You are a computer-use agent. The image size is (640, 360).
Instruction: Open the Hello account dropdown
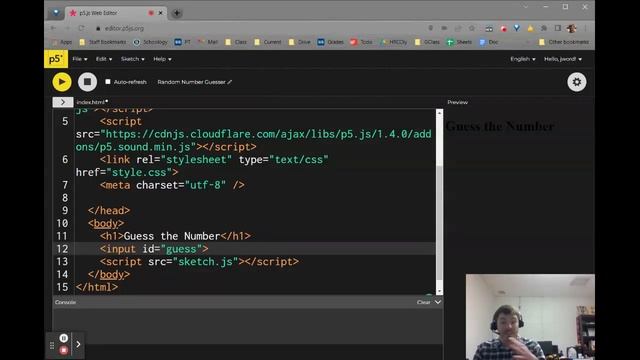[x=562, y=59]
